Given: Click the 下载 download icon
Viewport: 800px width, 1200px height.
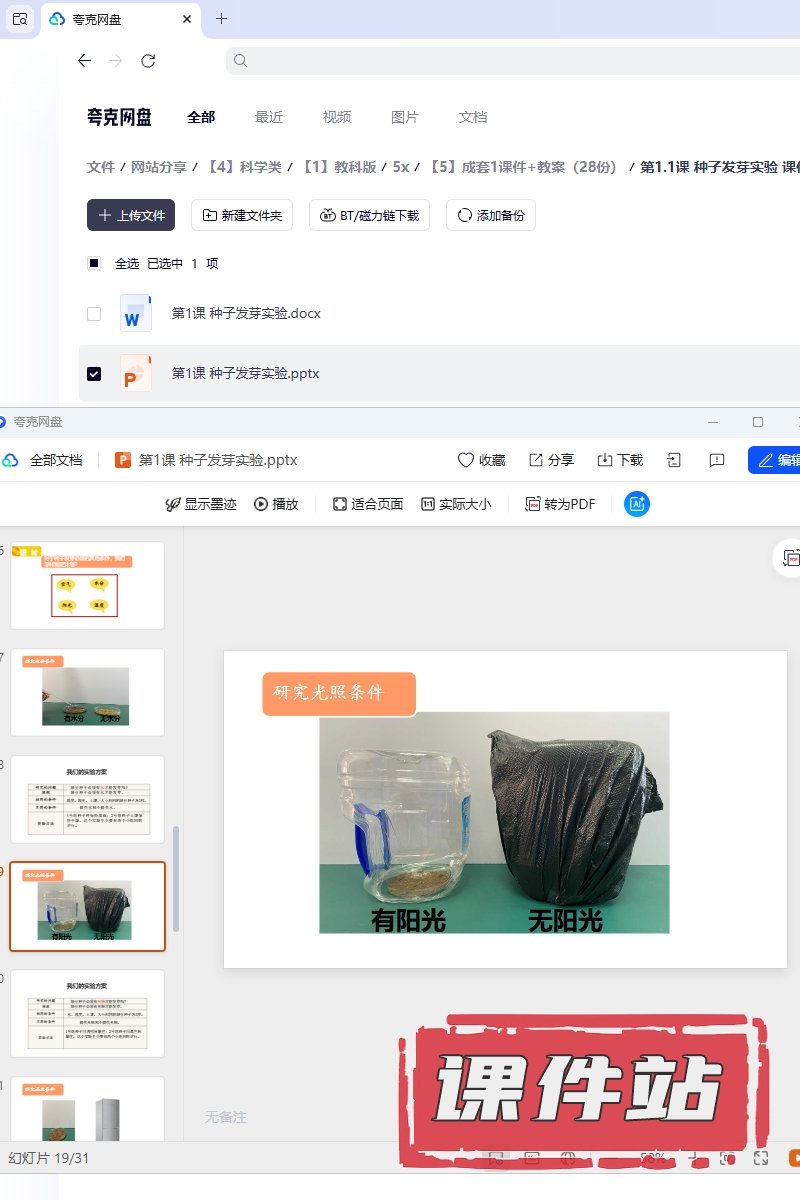Looking at the screenshot, I should (x=605, y=460).
